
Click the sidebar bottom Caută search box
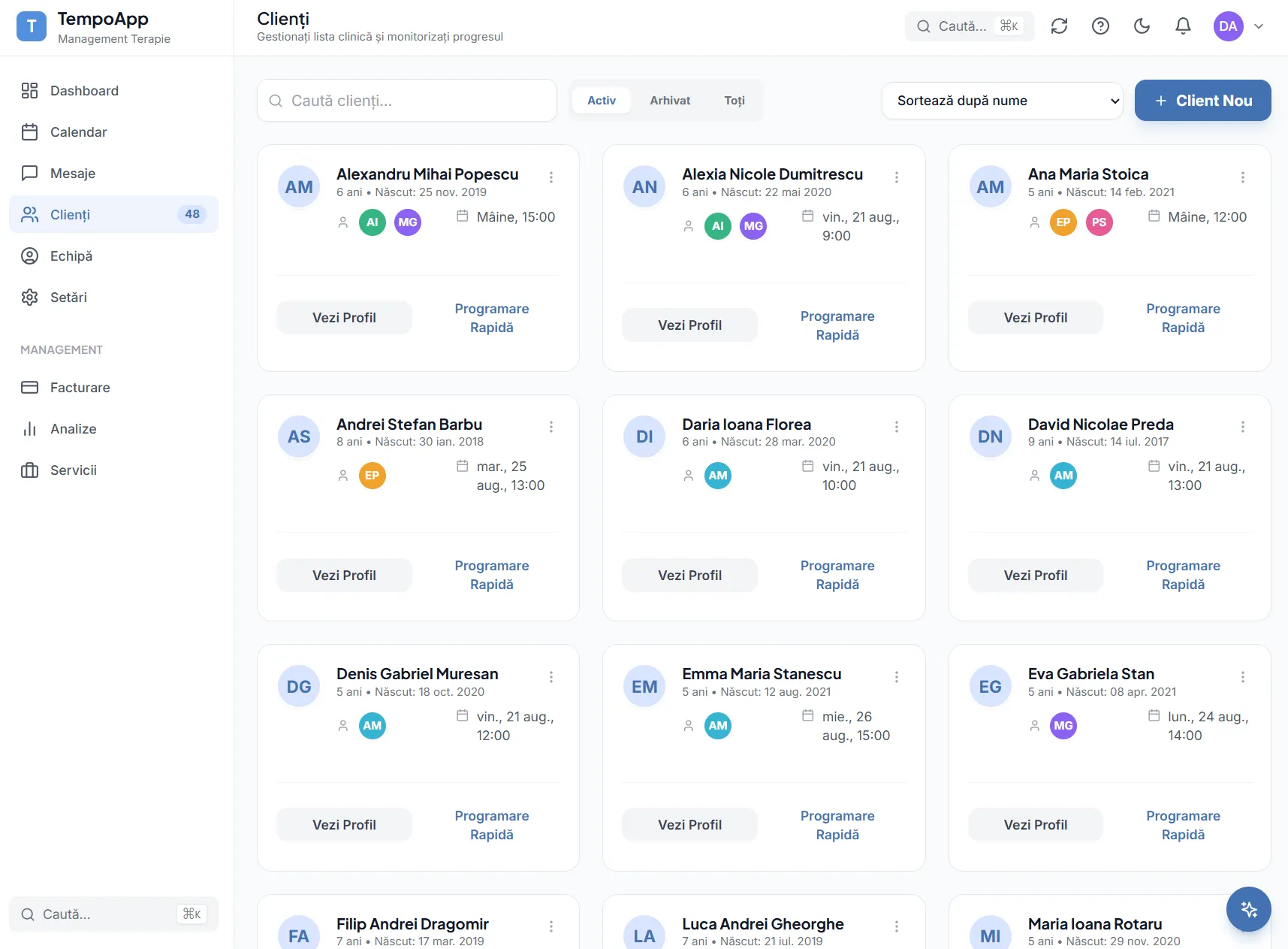[113, 914]
